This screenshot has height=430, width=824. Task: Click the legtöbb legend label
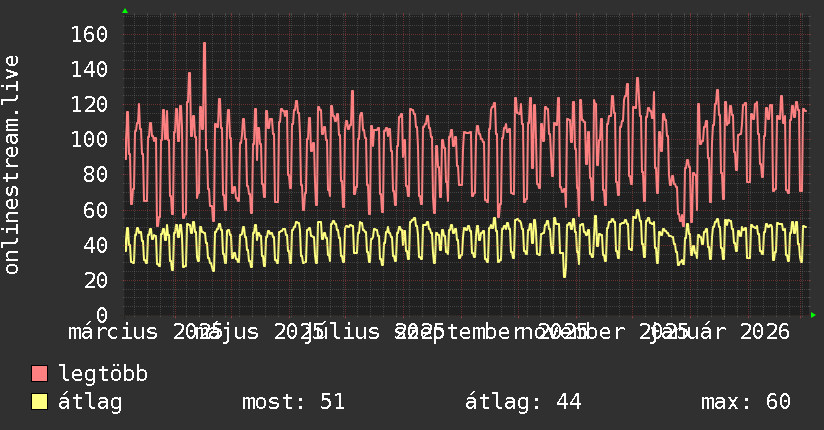(x=103, y=374)
